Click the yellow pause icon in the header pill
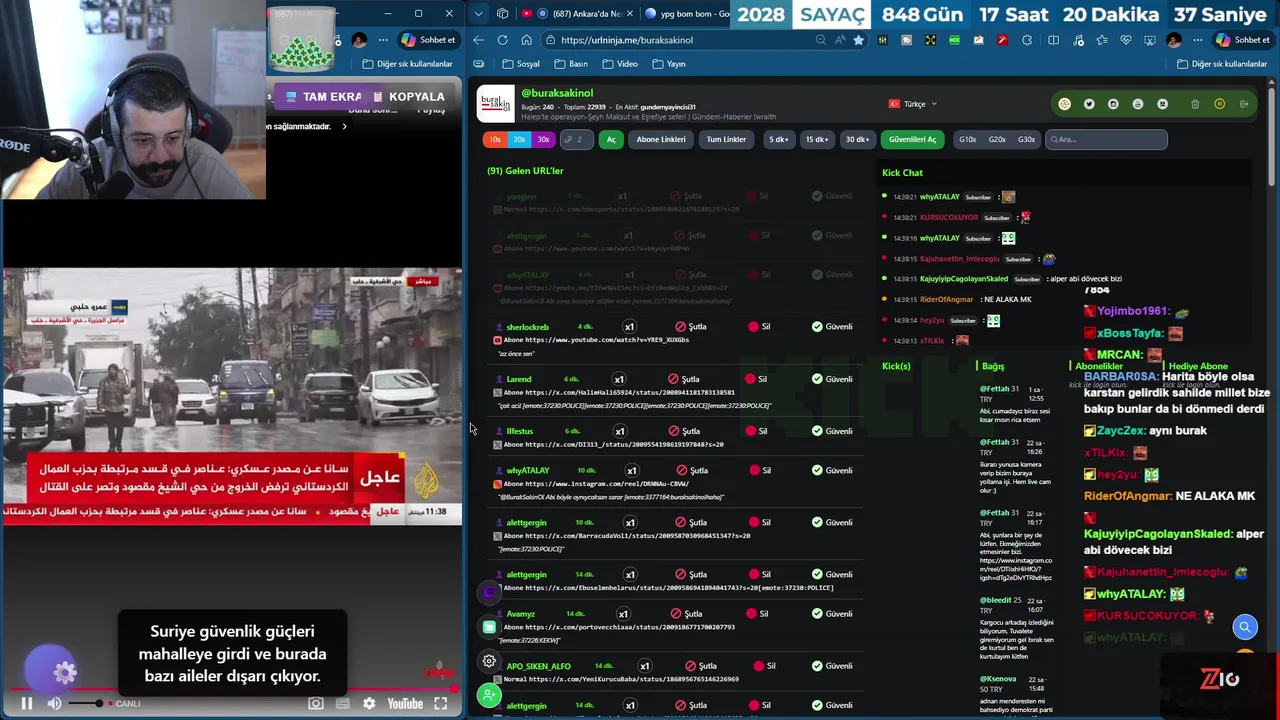 1219,104
